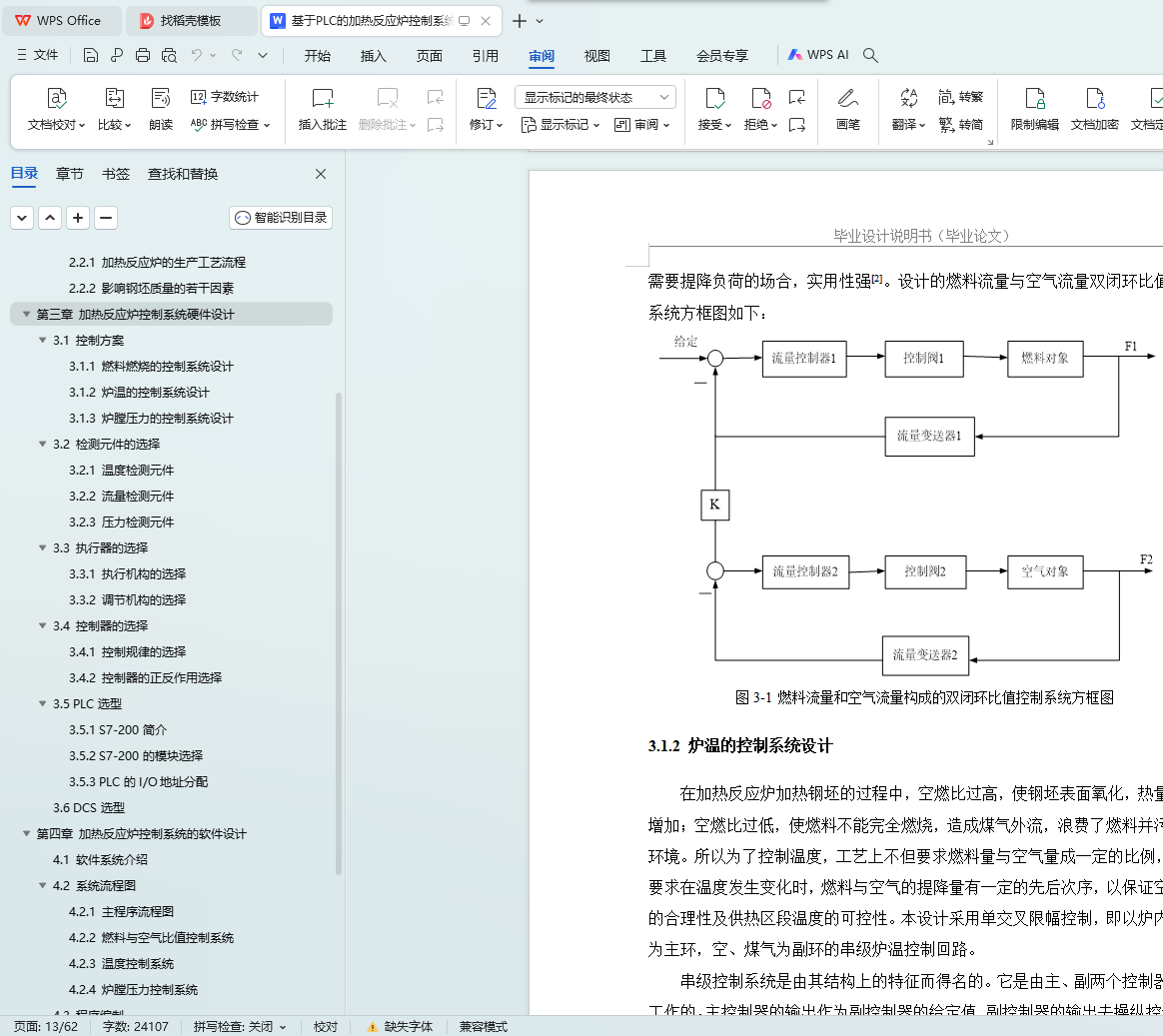The height and width of the screenshot is (1036, 1163).
Task: Open 限制编辑 restrict editing
Action: click(1035, 109)
